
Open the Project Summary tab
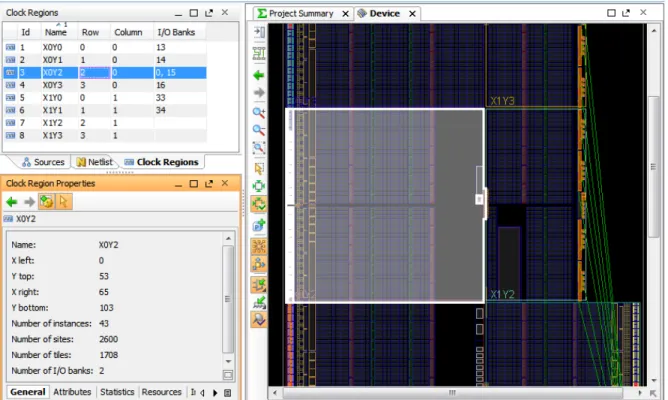301,14
